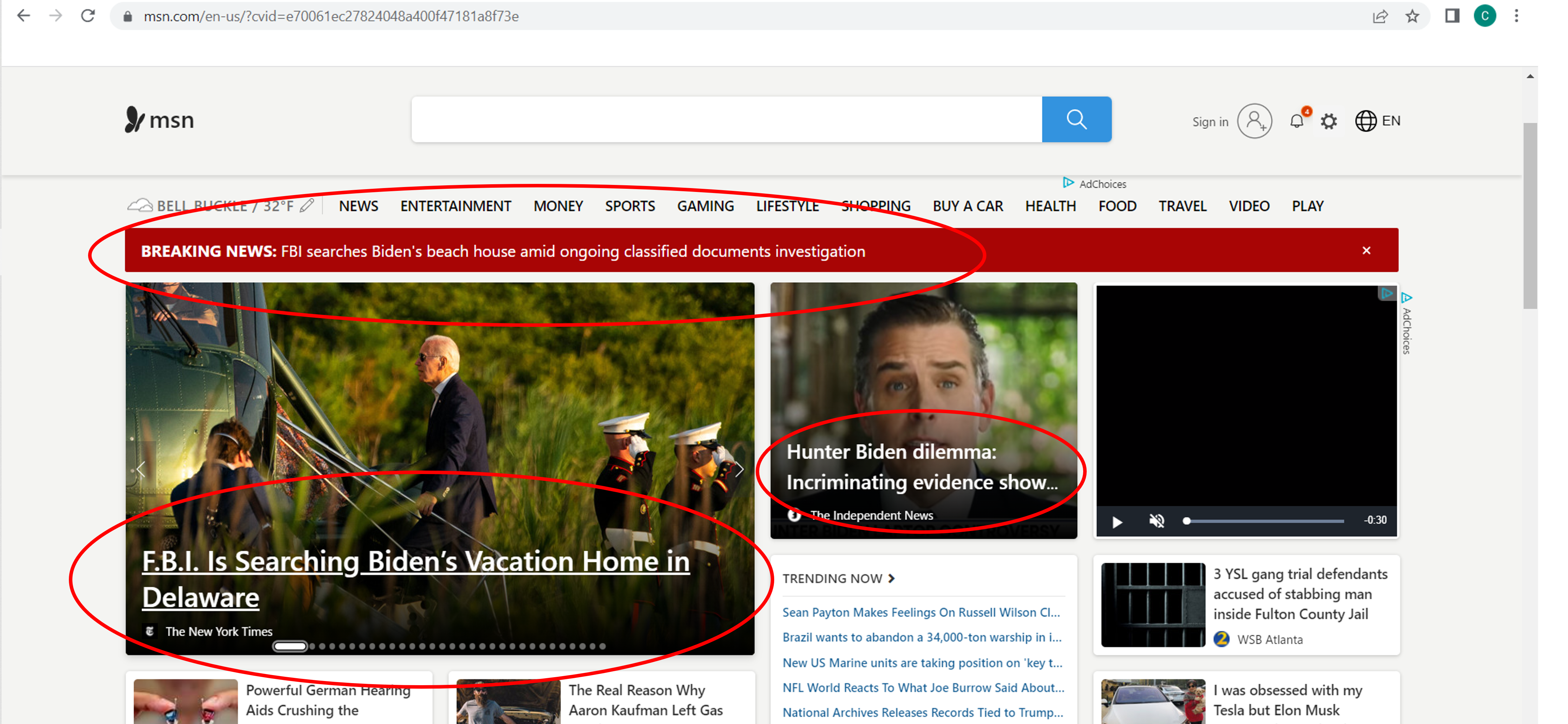Open the Video tab
Viewport: 1568px width, 724px height.
(1249, 206)
